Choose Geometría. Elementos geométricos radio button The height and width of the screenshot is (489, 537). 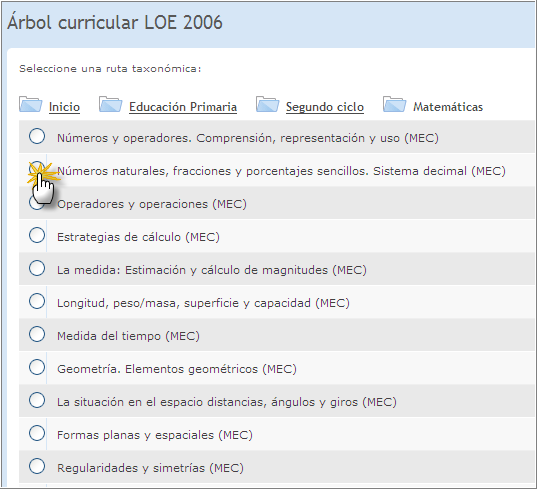pyautogui.click(x=37, y=367)
